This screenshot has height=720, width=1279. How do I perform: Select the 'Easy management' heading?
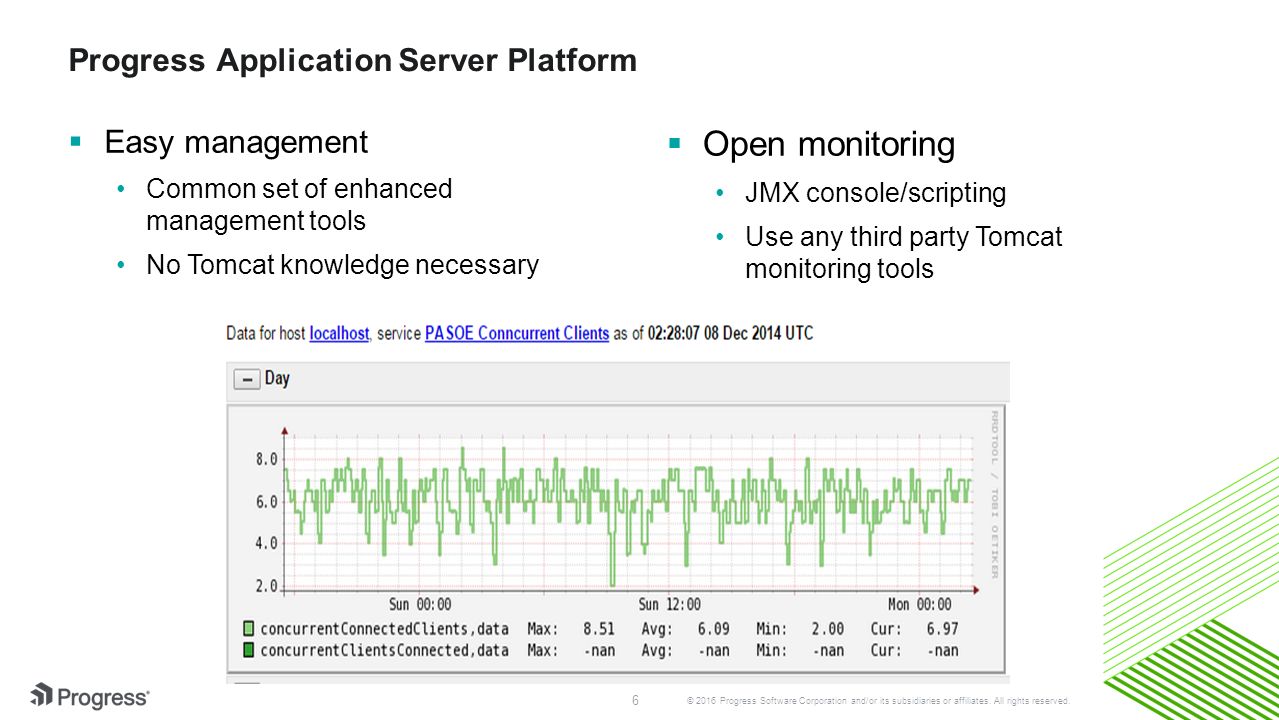click(236, 142)
